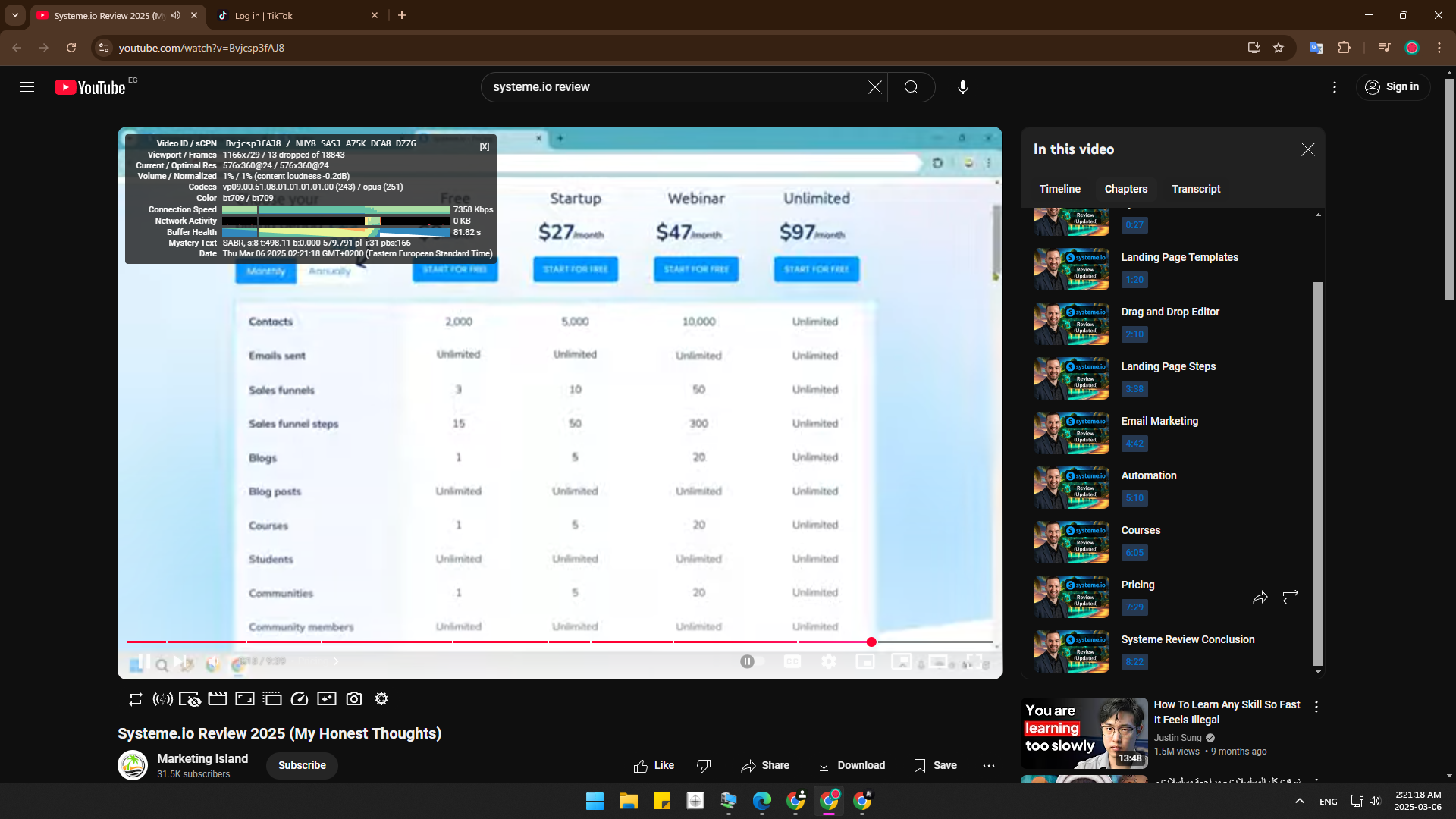Sign in to YouTube
Image resolution: width=1456 pixels, height=819 pixels.
point(1393,87)
